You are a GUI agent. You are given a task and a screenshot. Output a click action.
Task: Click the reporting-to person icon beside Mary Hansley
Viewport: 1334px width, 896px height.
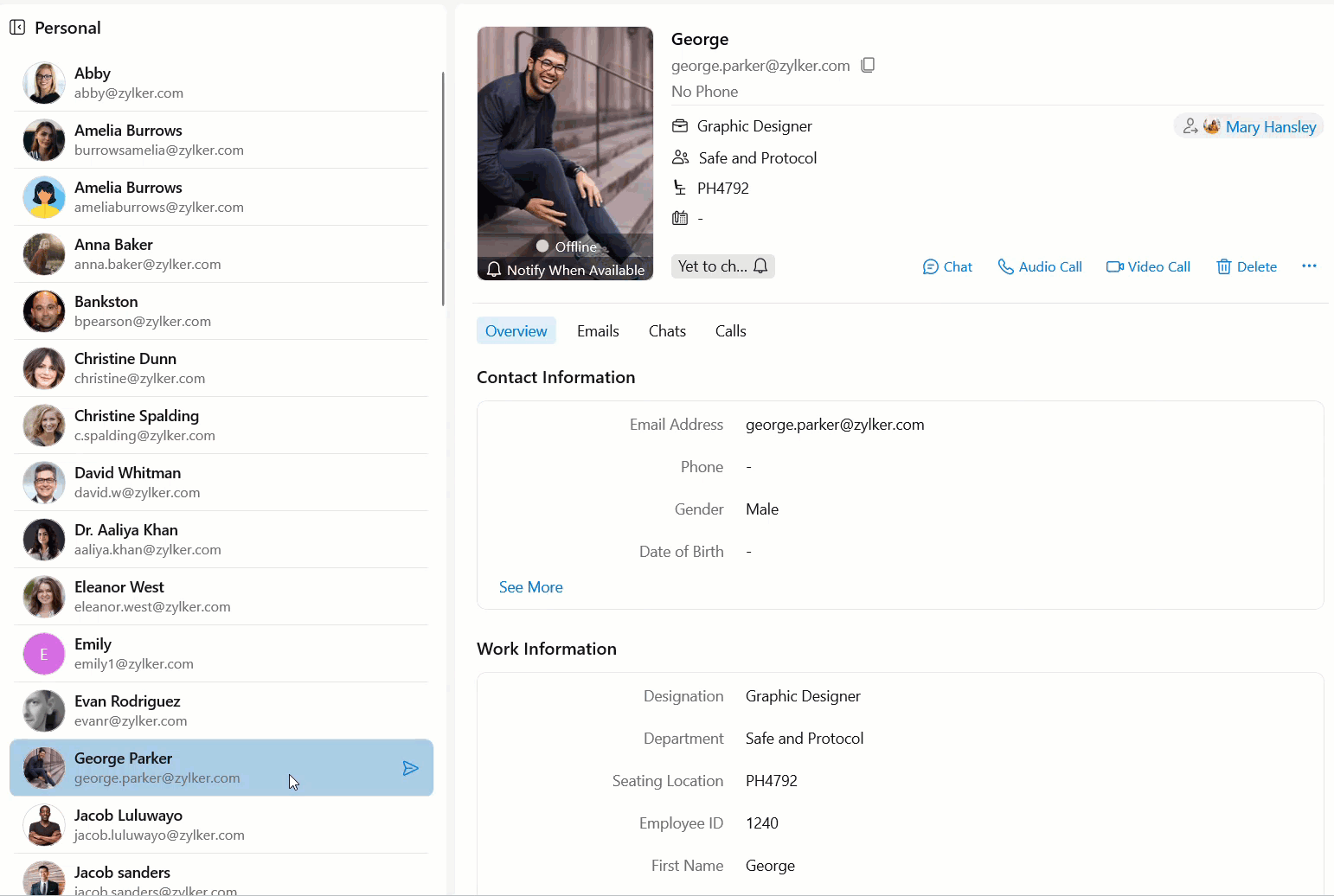tap(1190, 126)
